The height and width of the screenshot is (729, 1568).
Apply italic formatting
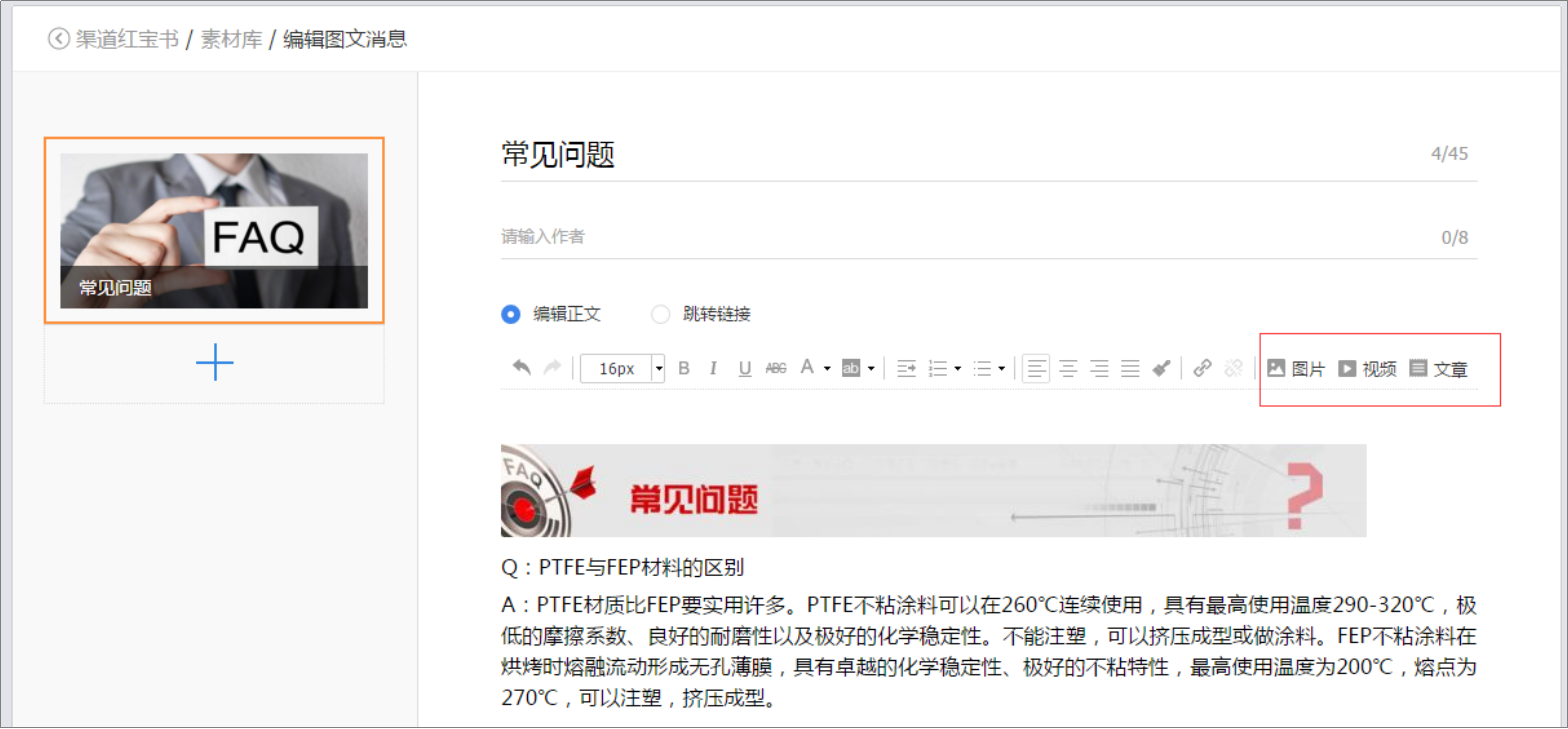713,368
